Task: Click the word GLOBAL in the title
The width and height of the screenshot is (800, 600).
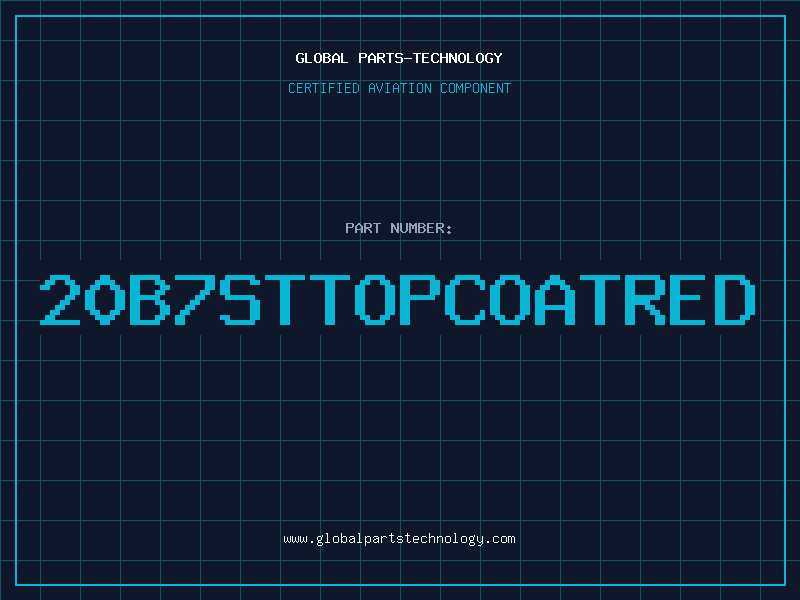Action: pos(321,58)
